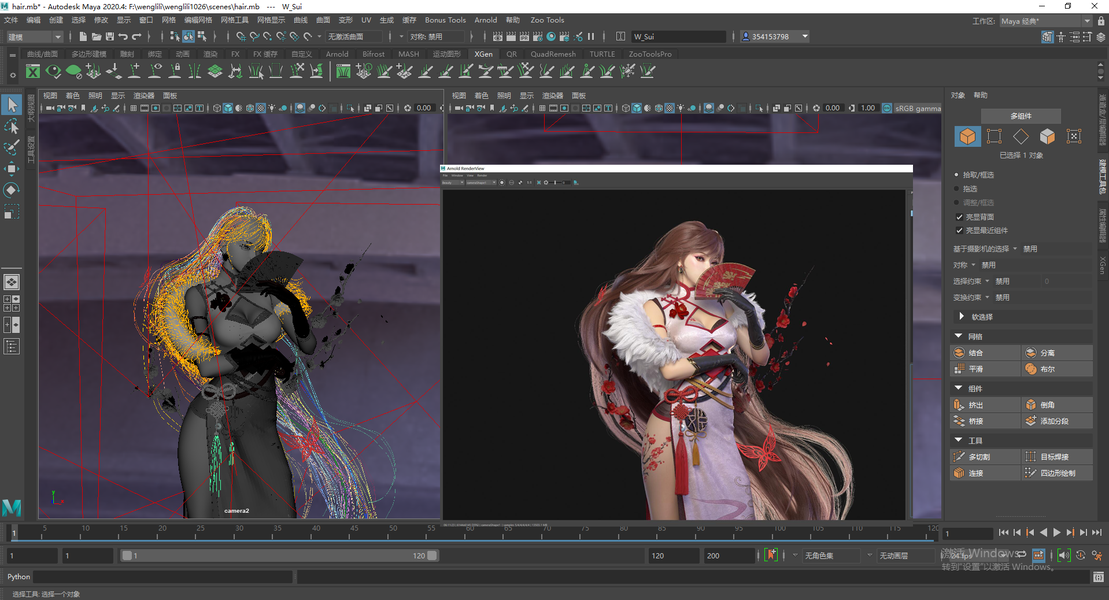
Task: Save the scene with floppy icon
Action: 110,37
